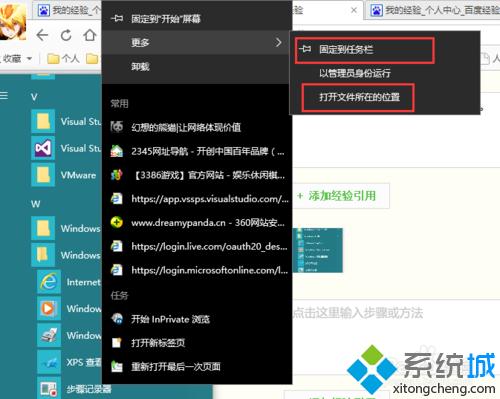Expand the first Windows folder under W
Screen dimensions: 500x399
[x=67, y=228]
